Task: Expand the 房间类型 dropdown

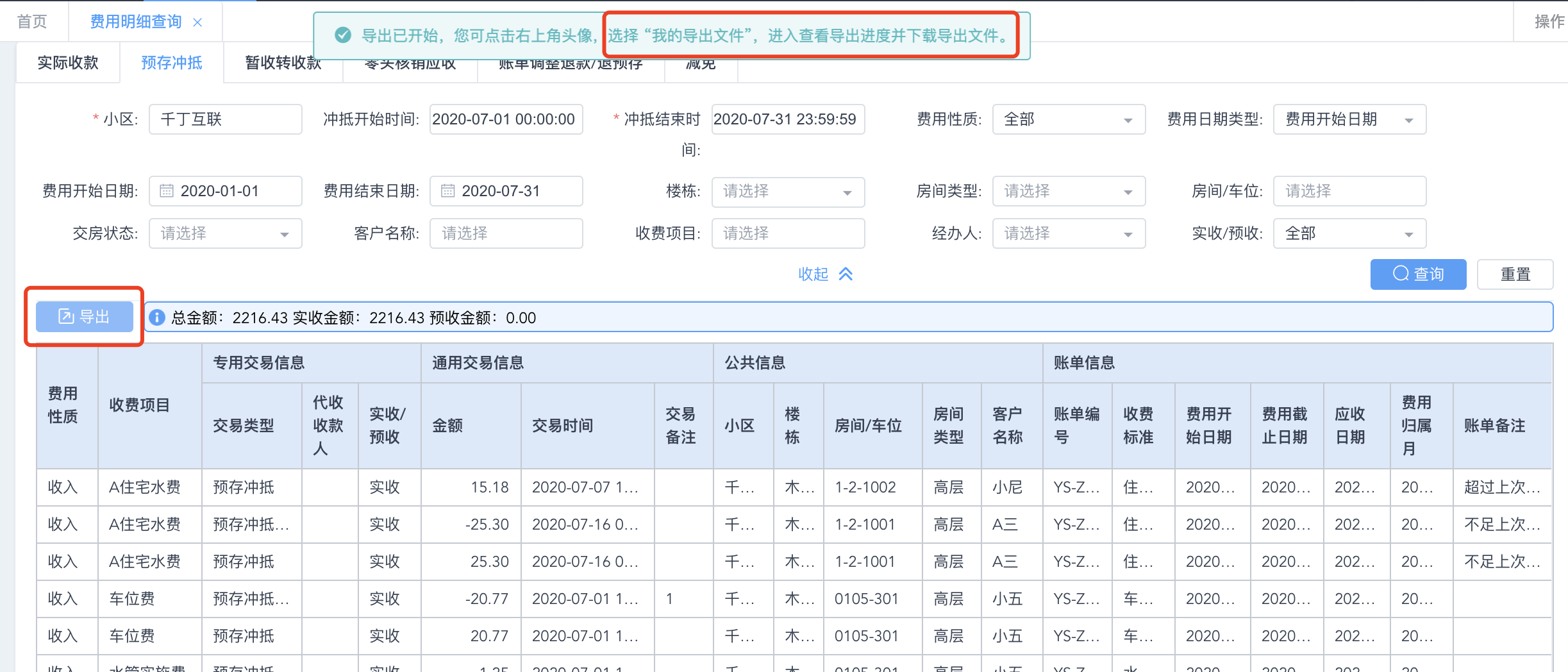Action: 1069,191
